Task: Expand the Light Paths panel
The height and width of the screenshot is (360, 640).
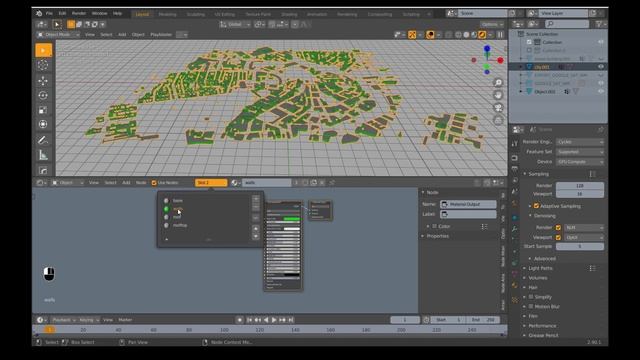Action: click(x=540, y=268)
